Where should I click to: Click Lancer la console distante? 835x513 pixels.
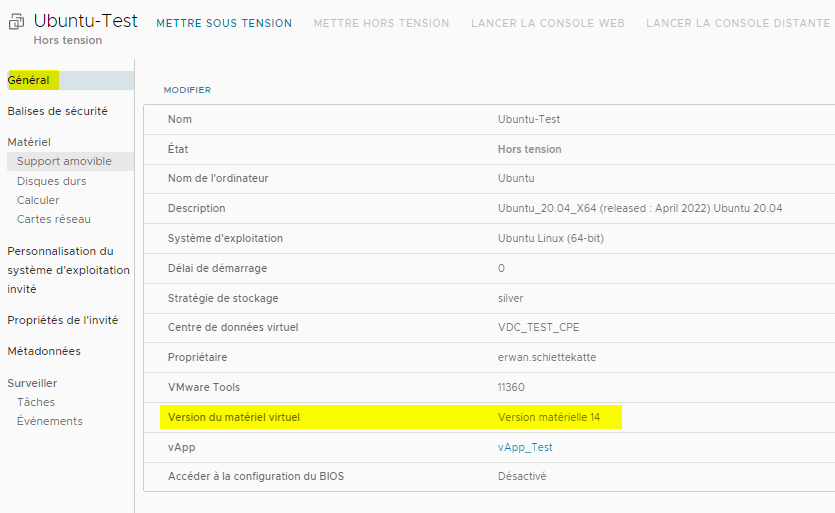(x=738, y=23)
